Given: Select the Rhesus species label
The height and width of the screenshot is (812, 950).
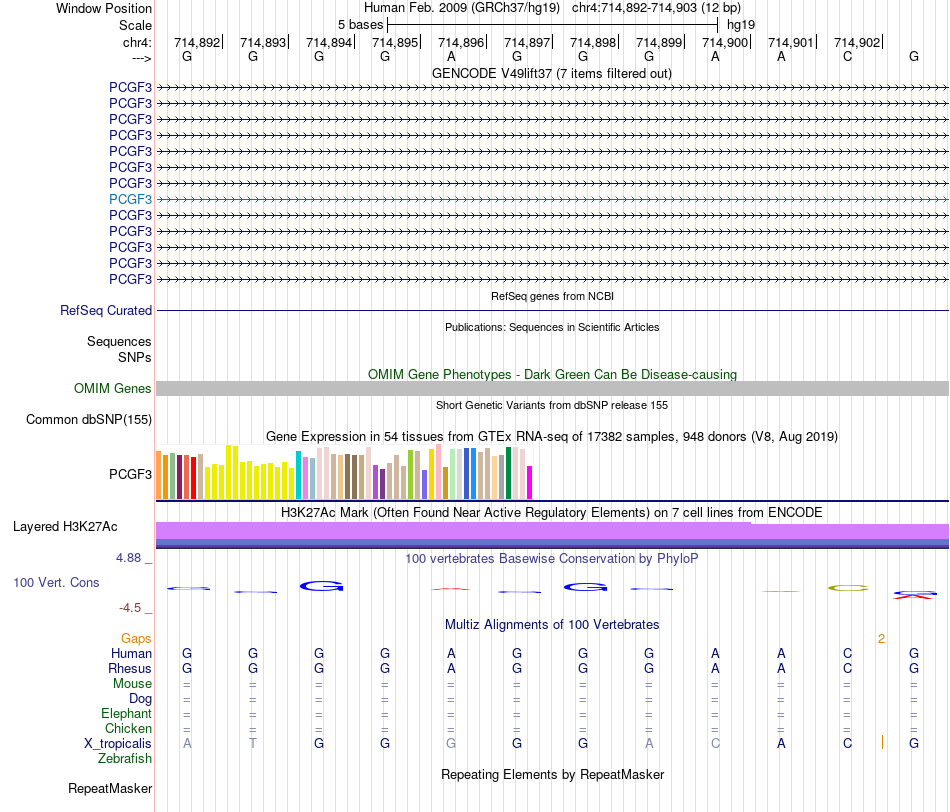Looking at the screenshot, I should pyautogui.click(x=130, y=668).
